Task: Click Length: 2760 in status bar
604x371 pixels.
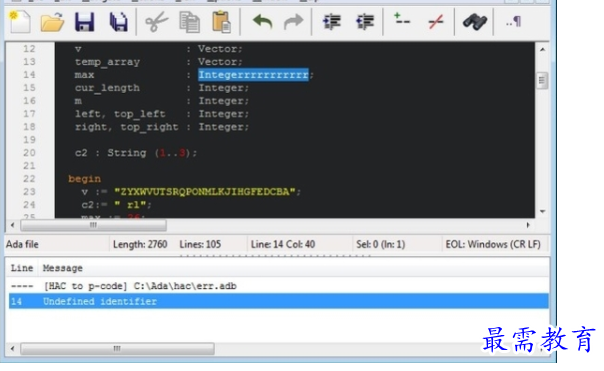Action: (x=140, y=244)
